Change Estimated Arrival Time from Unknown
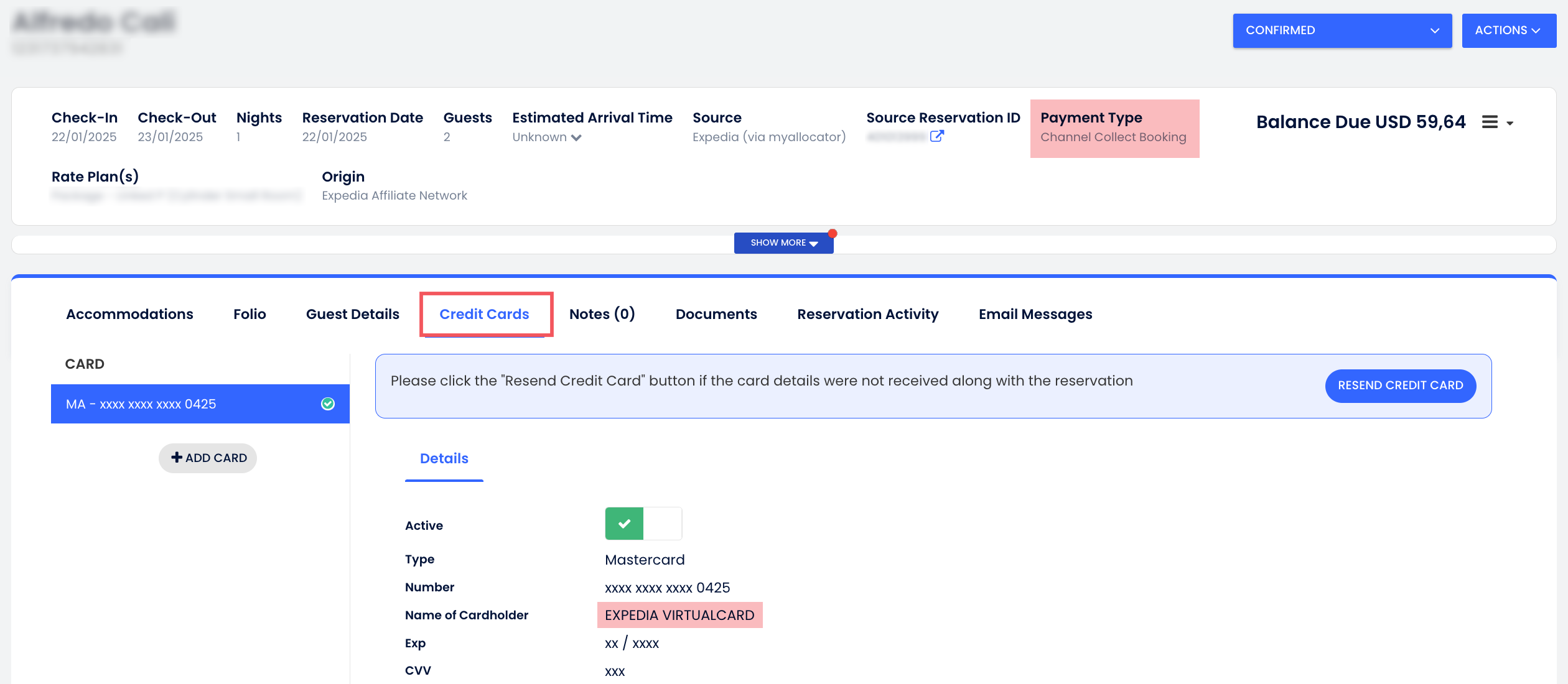1568x684 pixels. [x=546, y=137]
